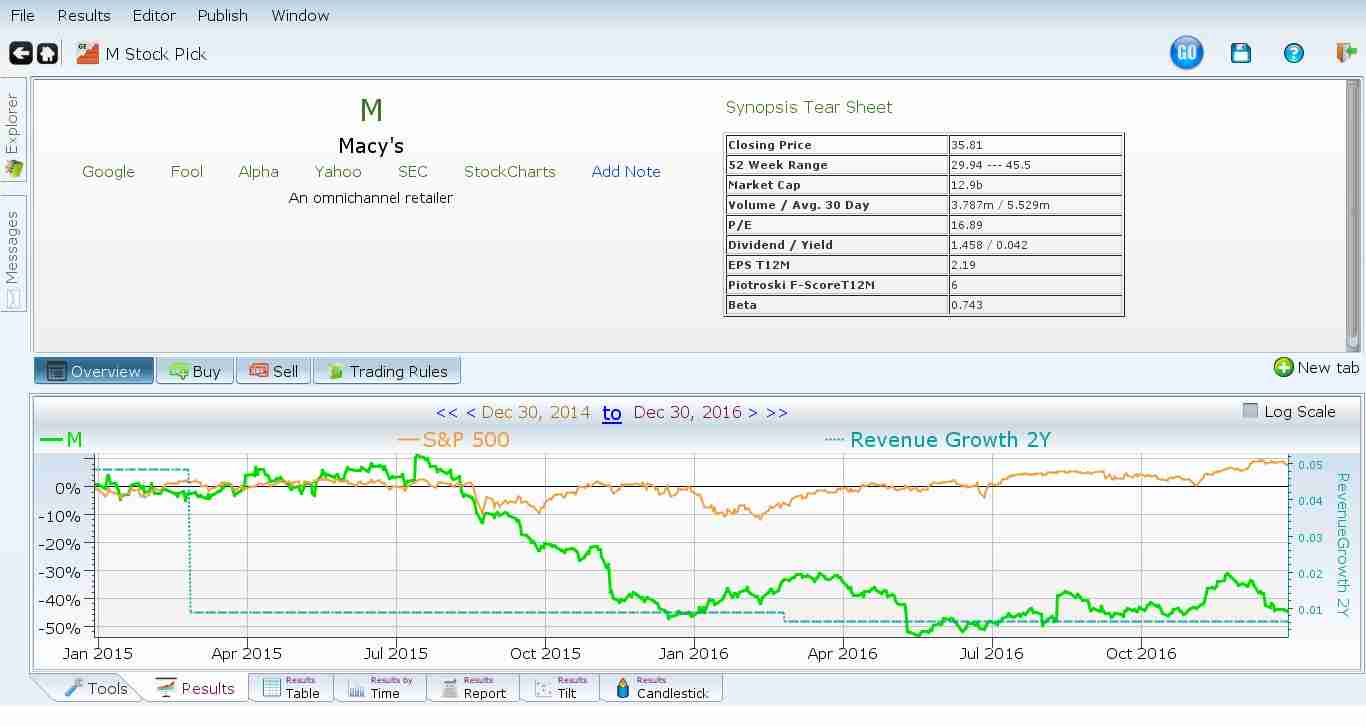The image size is (1366, 727).
Task: Open the Results by Time view
Action: coord(380,688)
